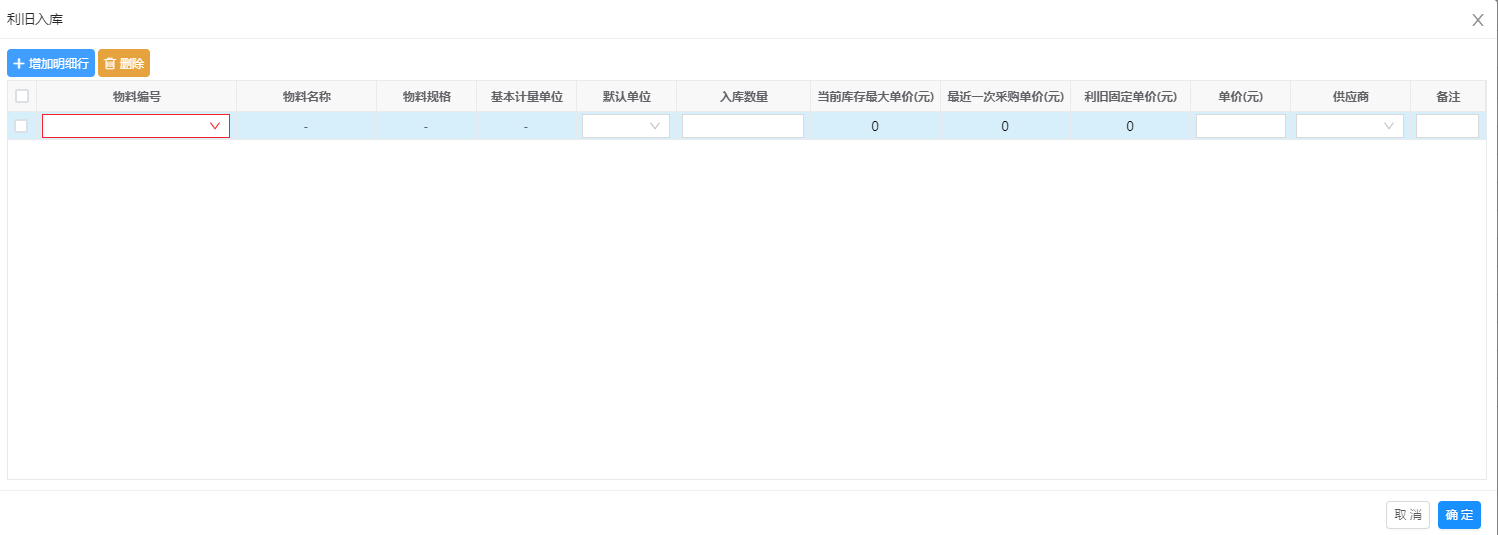The height and width of the screenshot is (535, 1498).
Task: Open the 供应商 dropdown selector
Action: tap(1350, 126)
